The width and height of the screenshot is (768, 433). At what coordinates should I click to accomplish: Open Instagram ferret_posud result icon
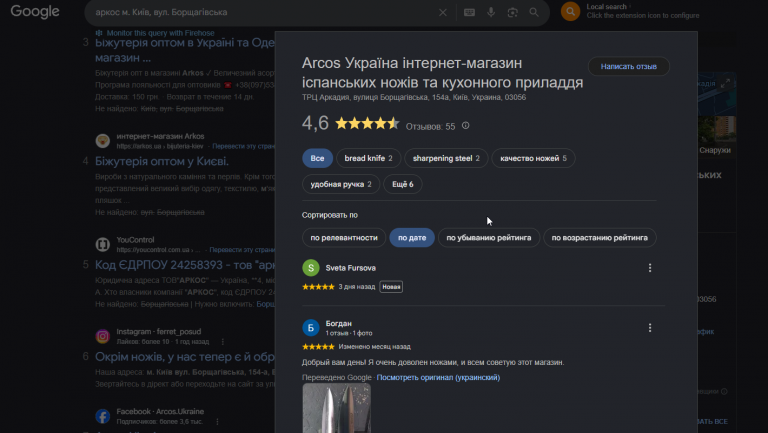coord(102,336)
